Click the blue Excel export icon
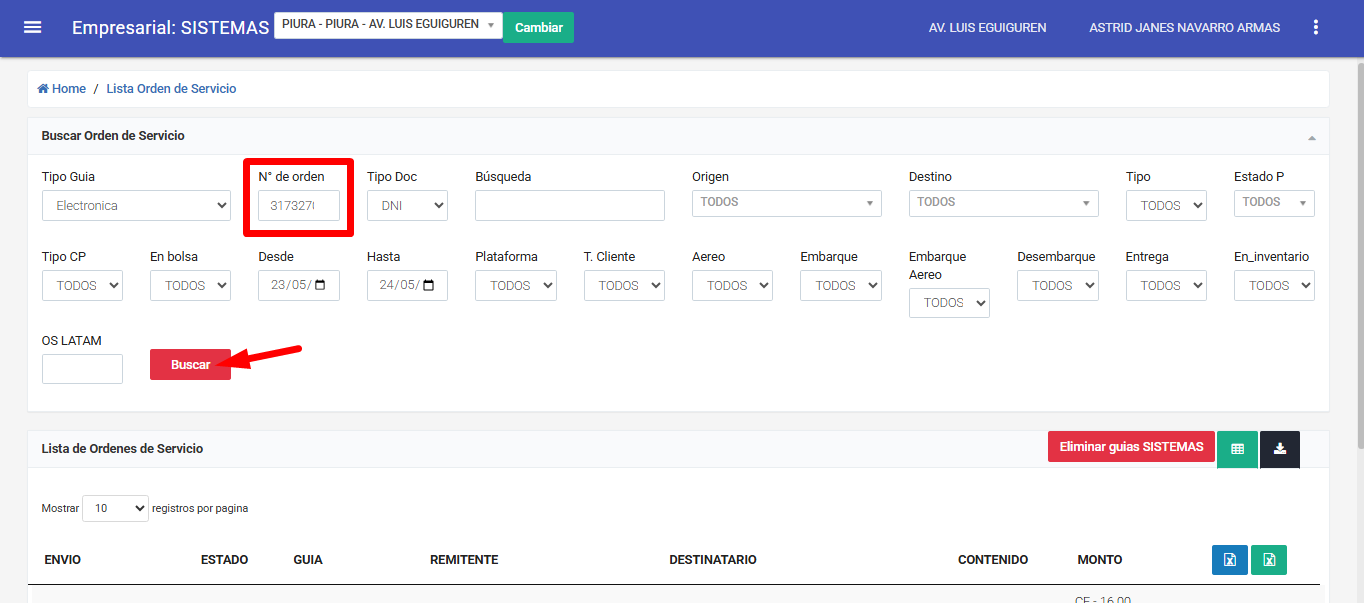Screen dimensions: 1364x603 pyautogui.click(x=1229, y=560)
